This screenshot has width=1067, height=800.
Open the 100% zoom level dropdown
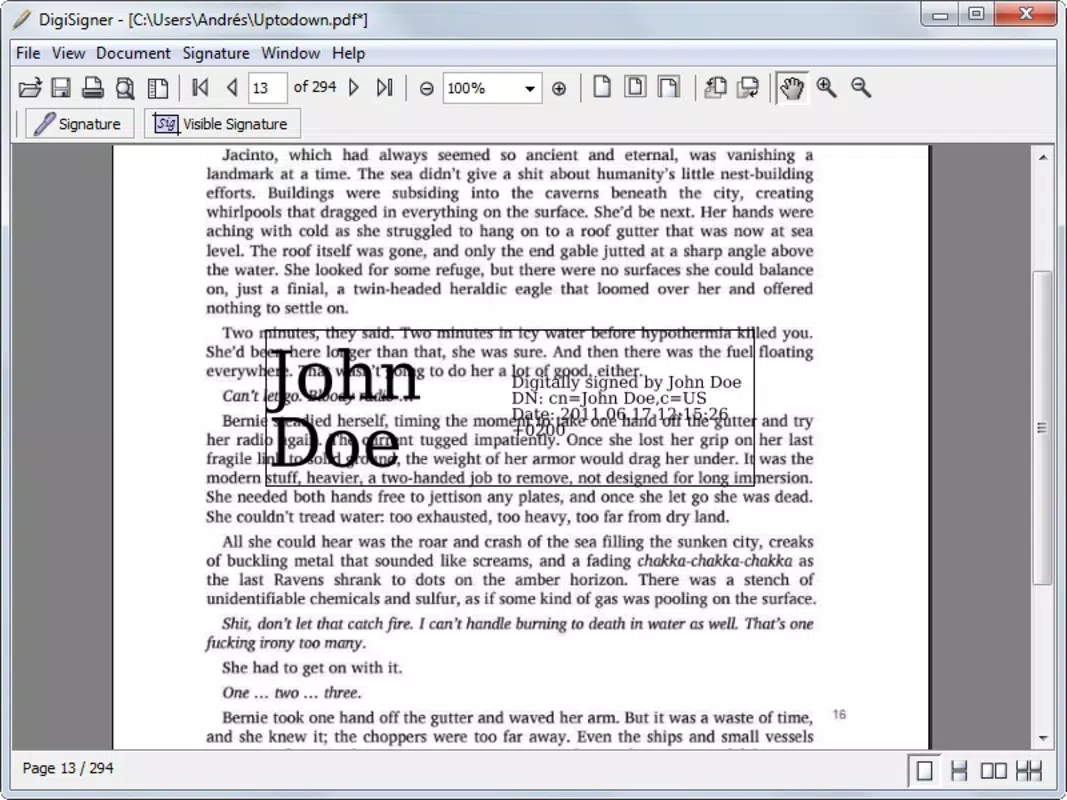[529, 88]
